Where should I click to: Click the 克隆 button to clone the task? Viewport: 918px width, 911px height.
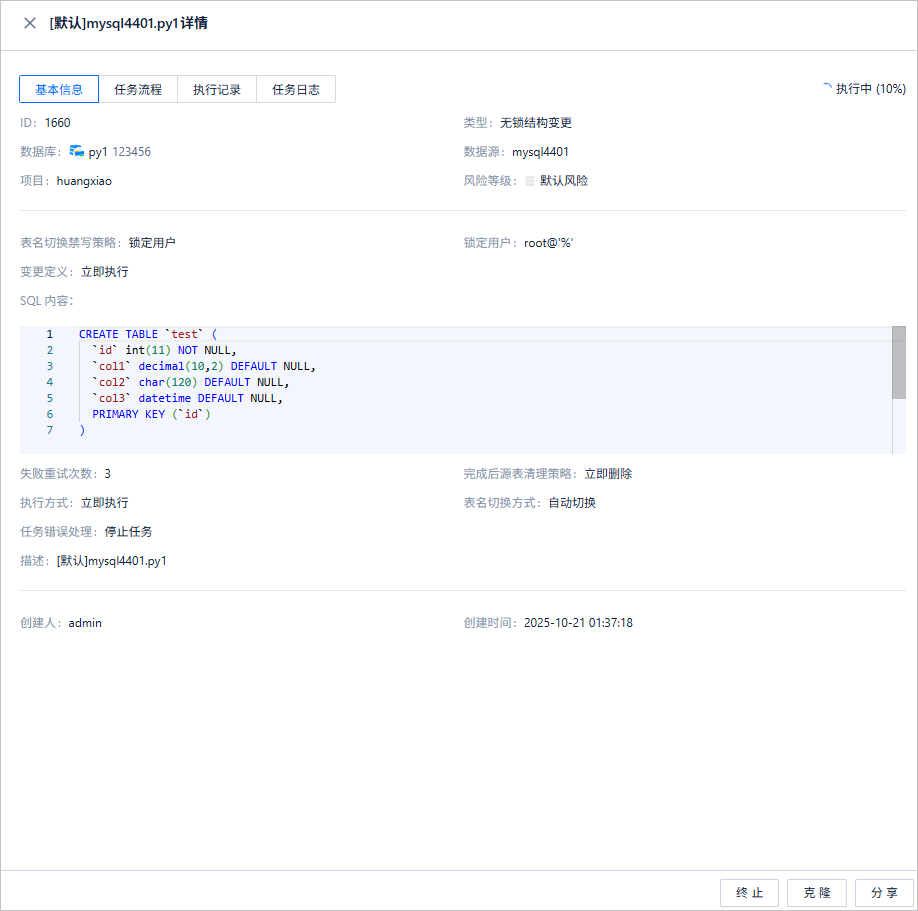click(x=817, y=892)
